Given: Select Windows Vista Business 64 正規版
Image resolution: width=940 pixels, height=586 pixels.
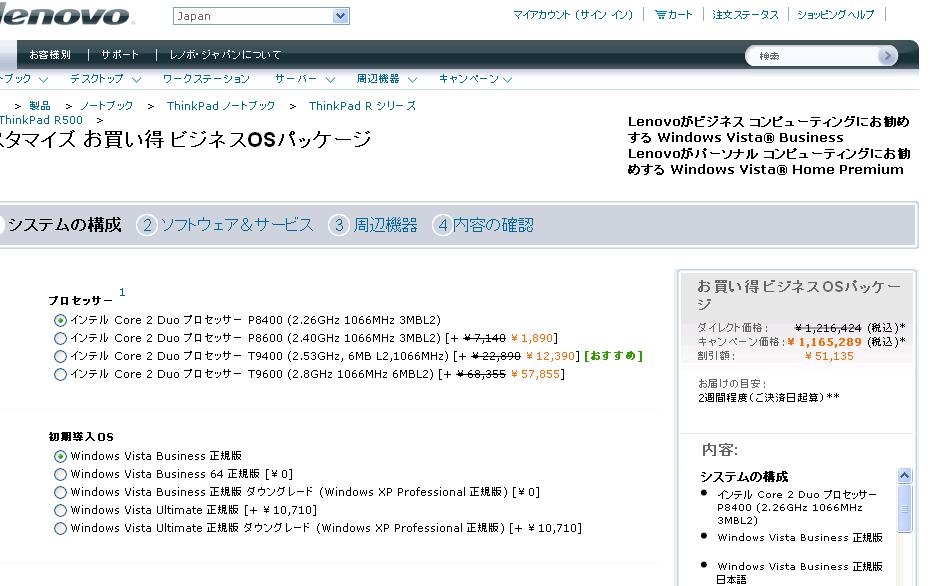Looking at the screenshot, I should click(60, 474).
